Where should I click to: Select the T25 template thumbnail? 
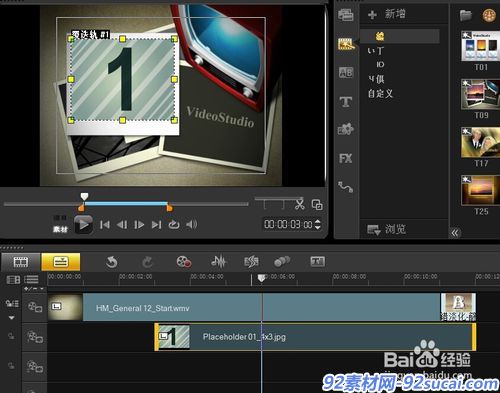click(x=481, y=190)
